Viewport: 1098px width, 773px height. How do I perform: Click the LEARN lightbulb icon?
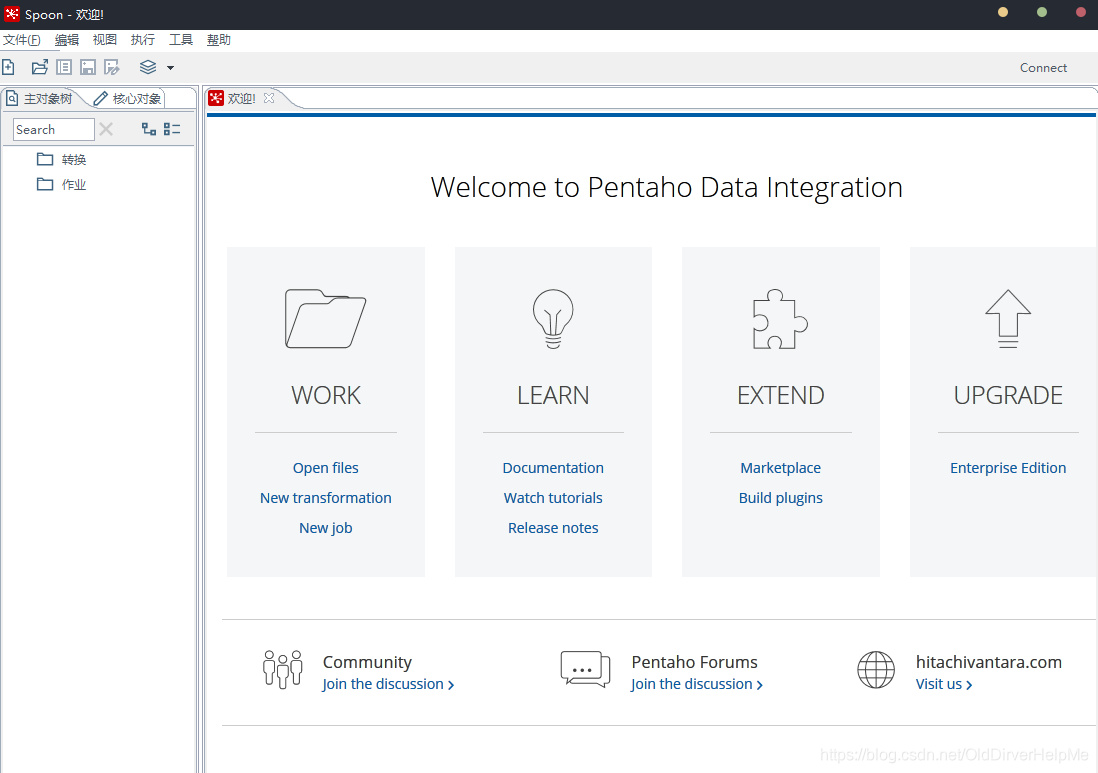553,319
